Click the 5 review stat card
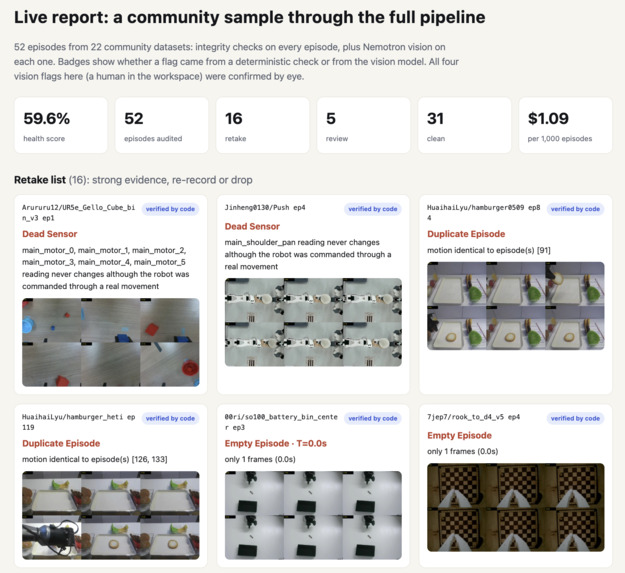The image size is (625, 573). (364, 125)
